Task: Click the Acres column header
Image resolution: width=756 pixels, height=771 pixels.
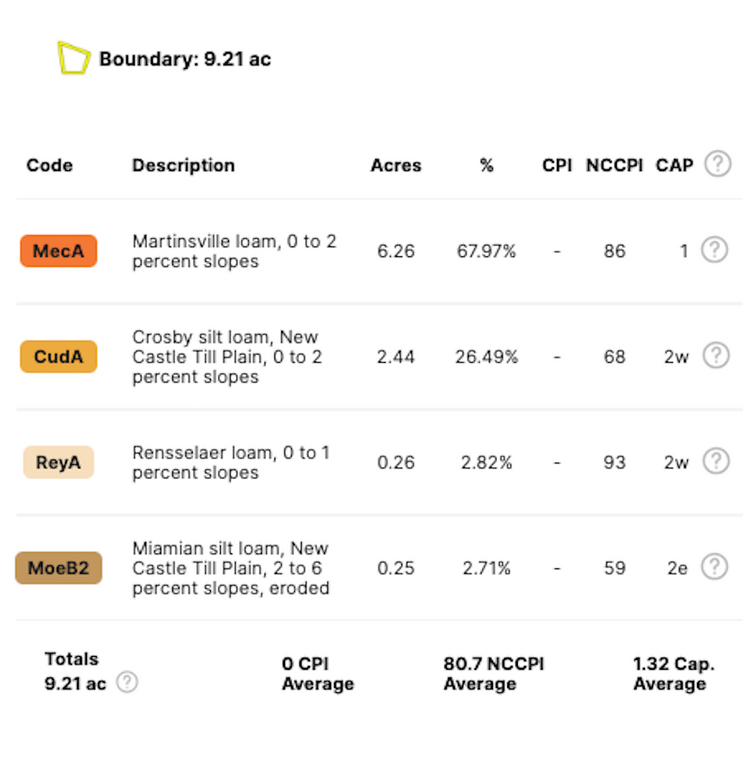Action: pyautogui.click(x=396, y=166)
